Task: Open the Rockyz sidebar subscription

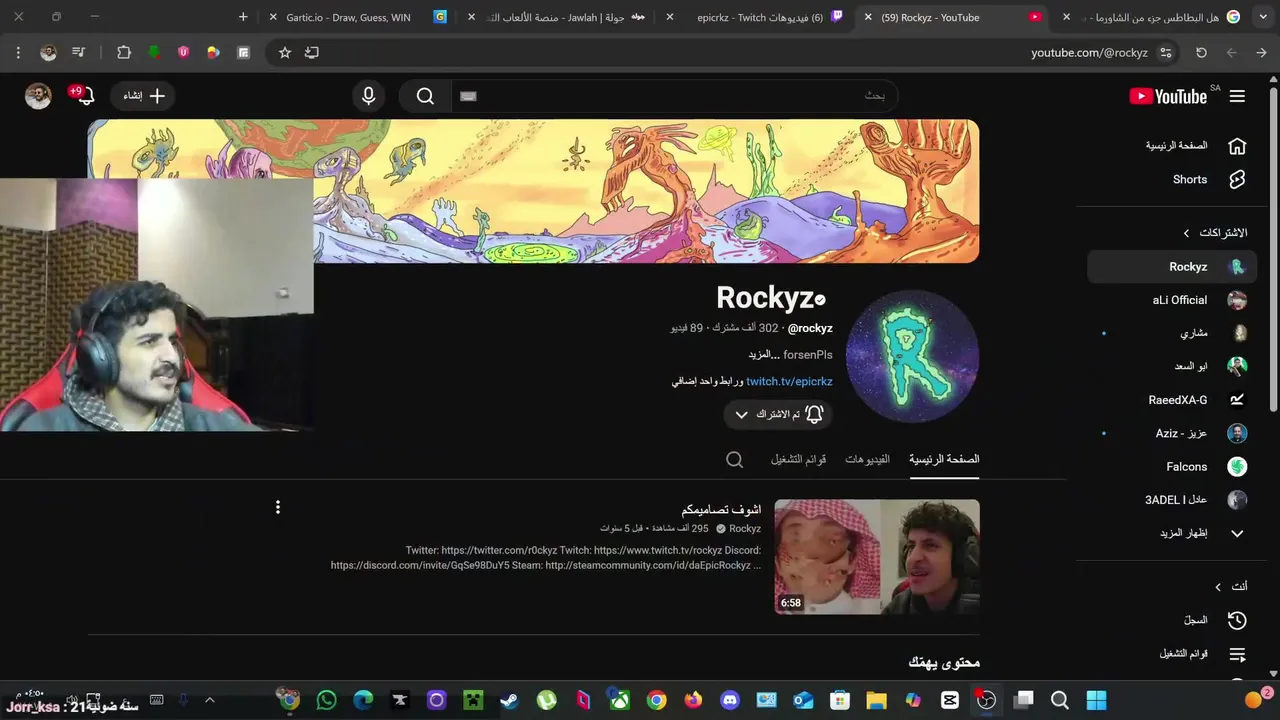Action: tap(1172, 267)
